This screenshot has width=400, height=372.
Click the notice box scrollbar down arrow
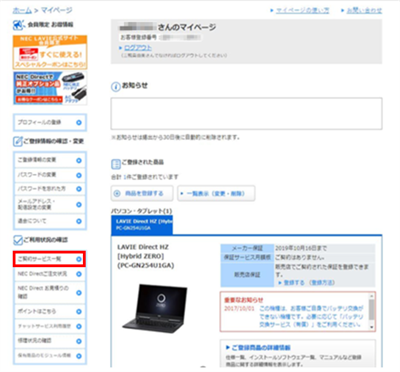(372, 327)
